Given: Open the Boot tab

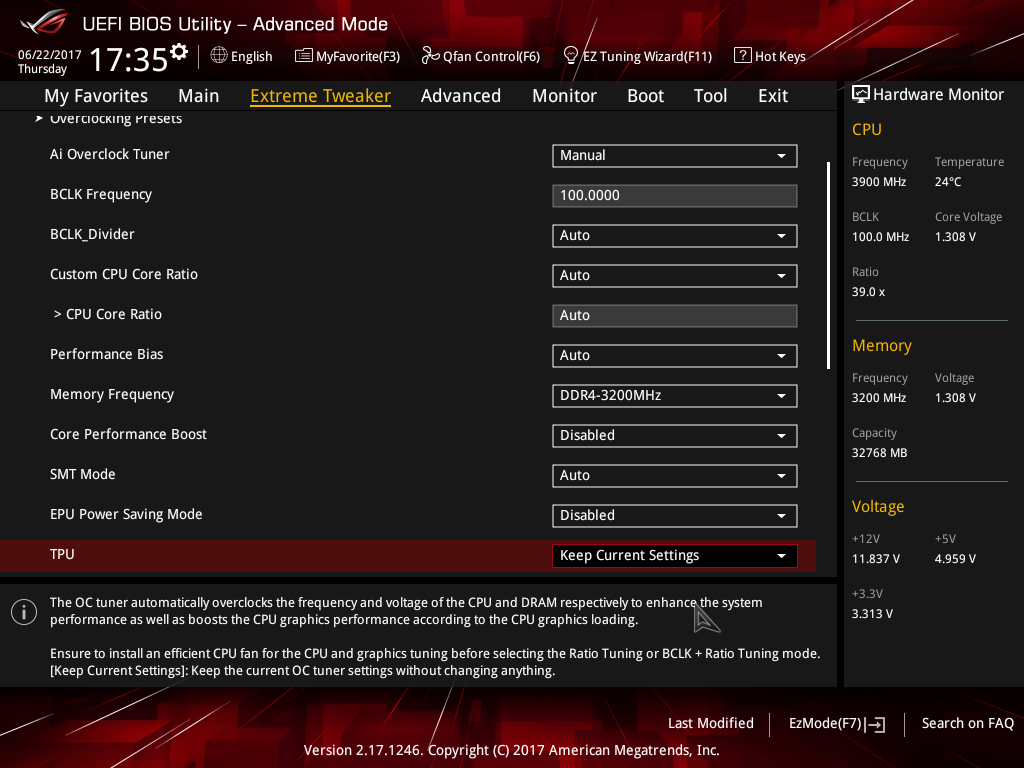Looking at the screenshot, I should click(x=645, y=96).
